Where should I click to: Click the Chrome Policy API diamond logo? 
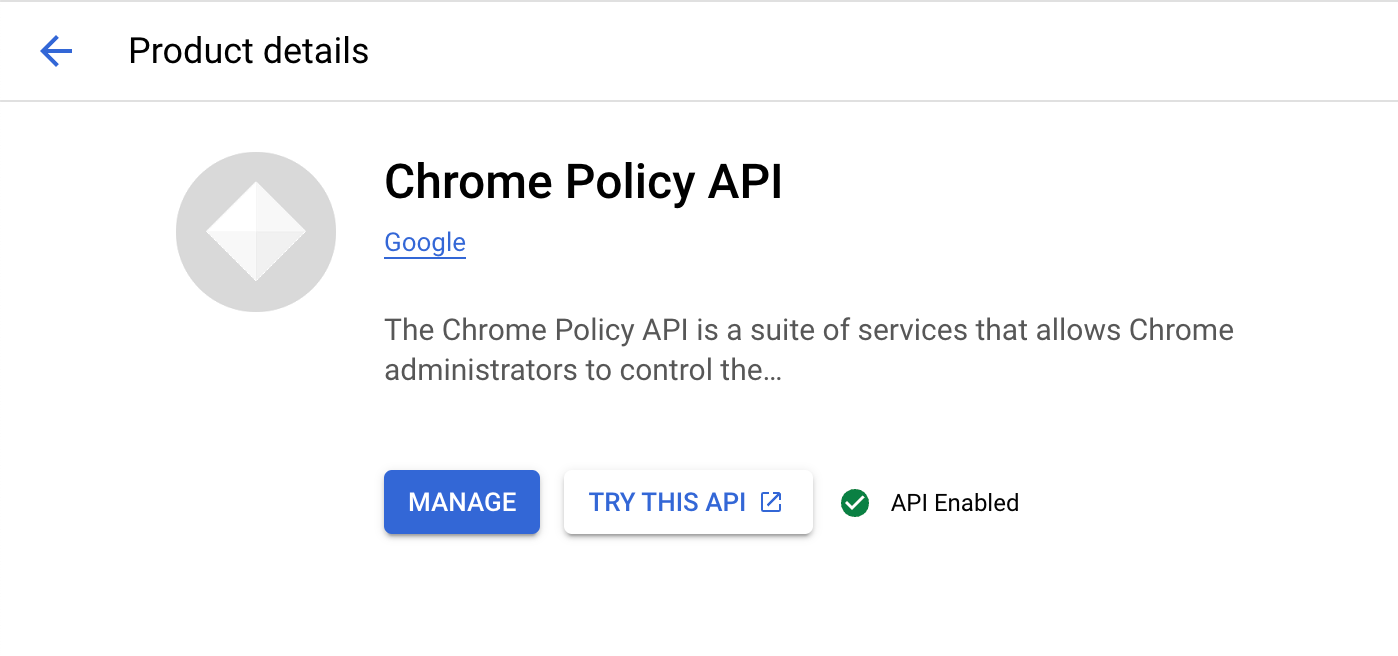[x=256, y=231]
